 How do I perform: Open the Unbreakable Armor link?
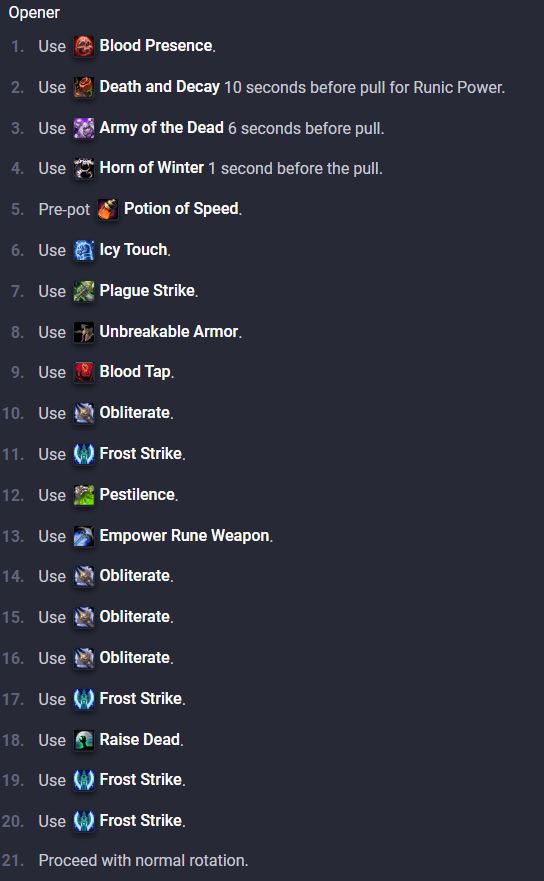coord(169,331)
